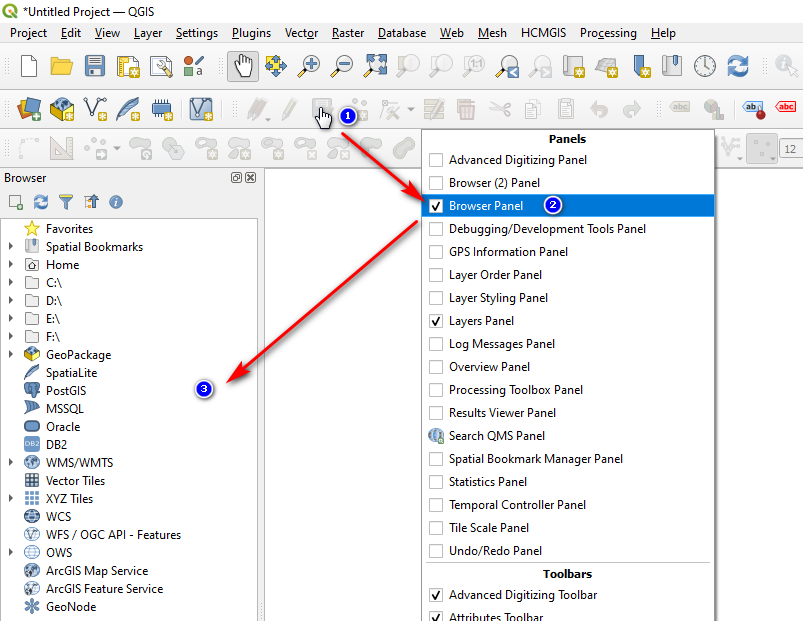Image resolution: width=803 pixels, height=621 pixels.
Task: Enable Debugging/Development Tools Panel checkbox
Action: tap(436, 229)
